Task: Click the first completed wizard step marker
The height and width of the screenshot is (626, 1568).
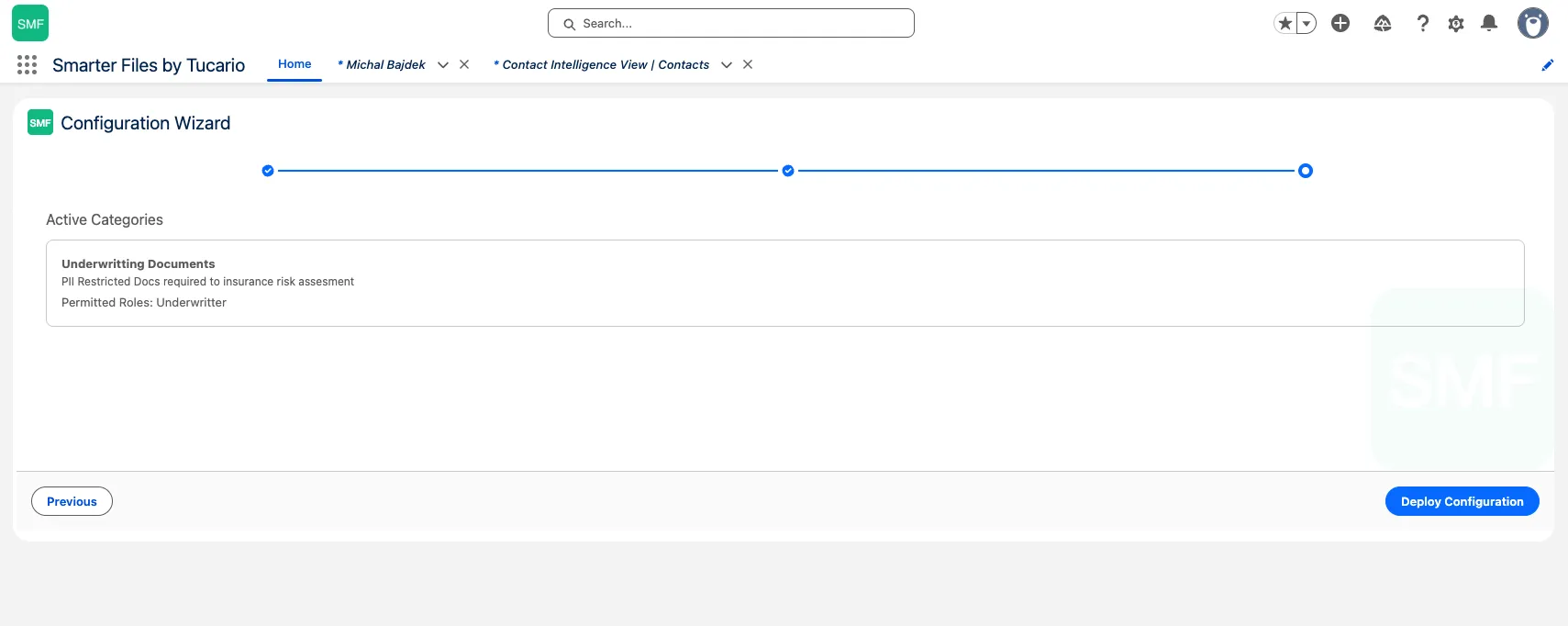Action: (268, 171)
